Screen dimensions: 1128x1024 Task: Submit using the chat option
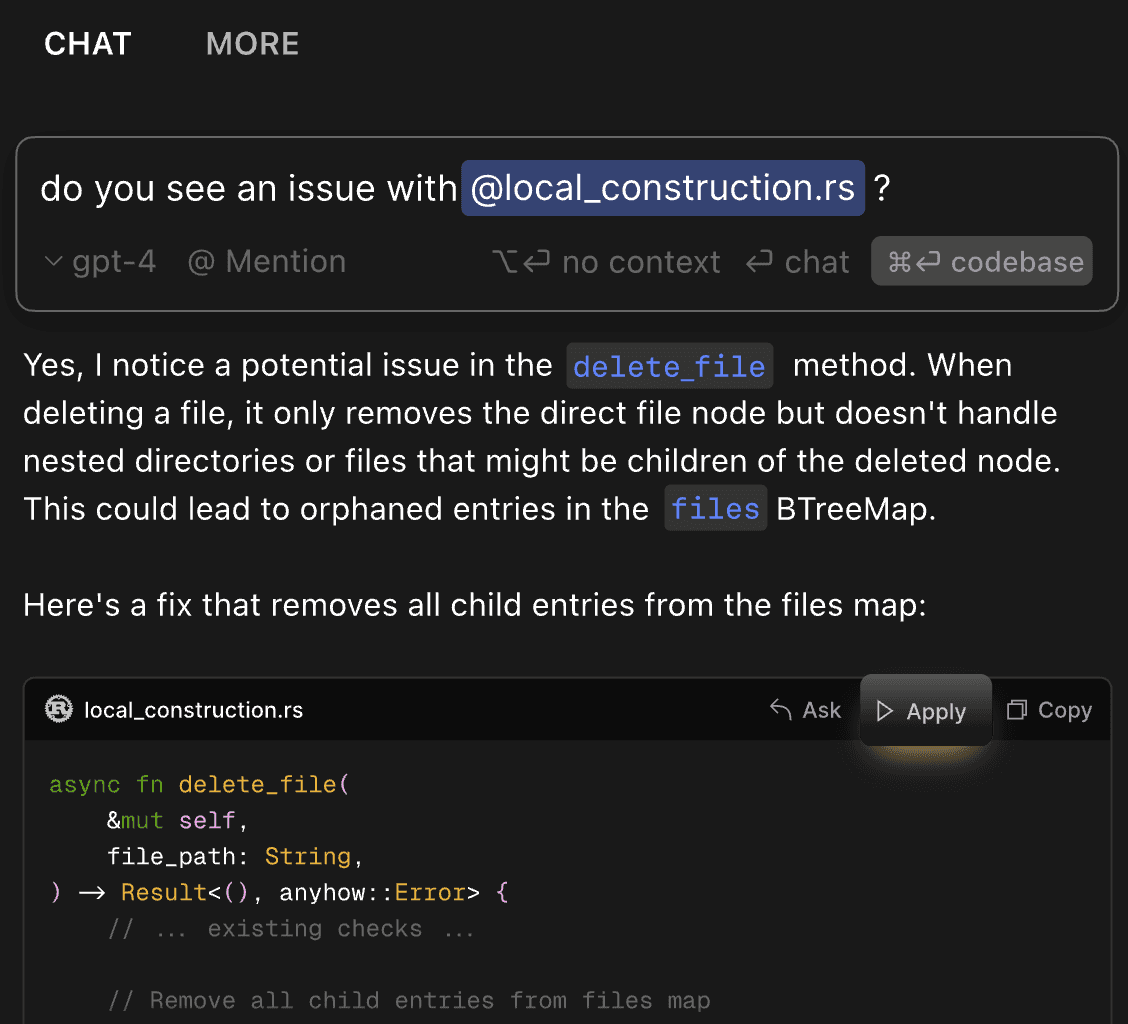797,262
